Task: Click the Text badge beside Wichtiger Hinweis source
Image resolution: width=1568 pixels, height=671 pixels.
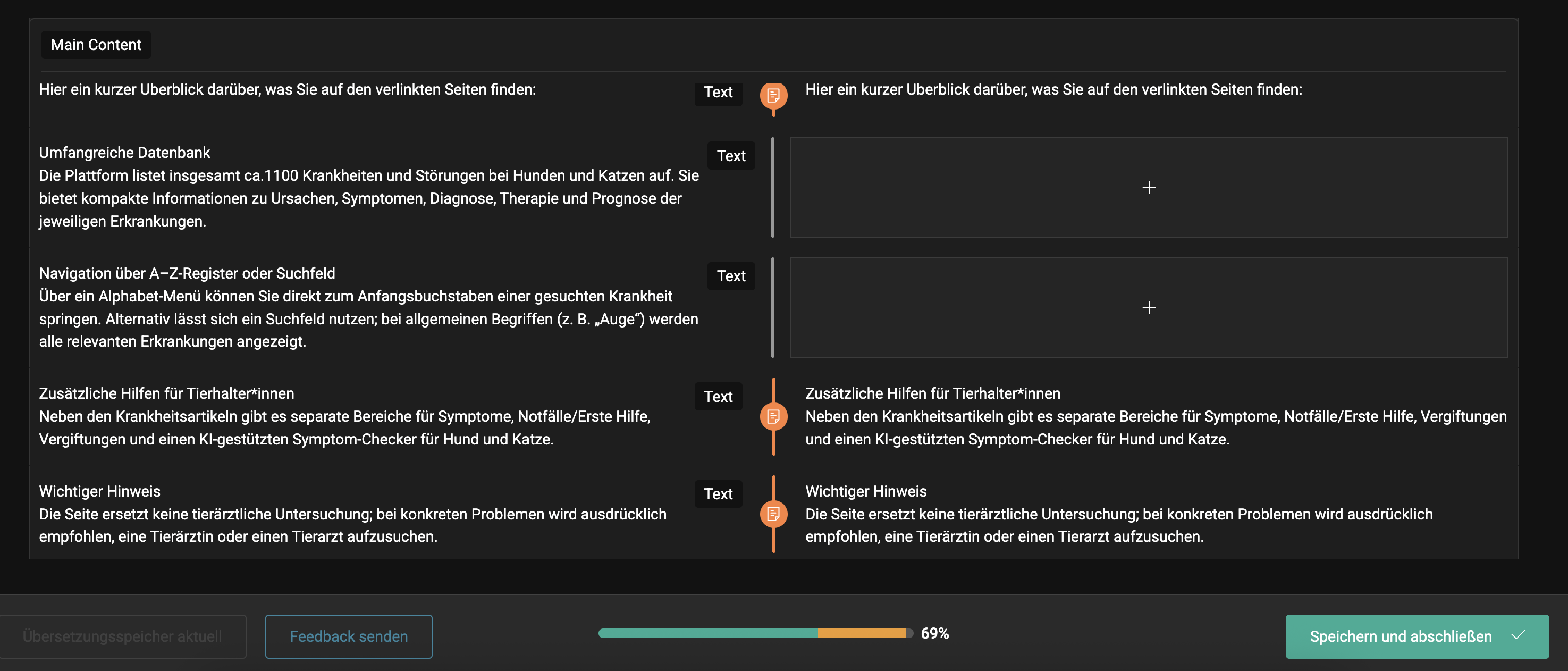Action: (x=718, y=494)
